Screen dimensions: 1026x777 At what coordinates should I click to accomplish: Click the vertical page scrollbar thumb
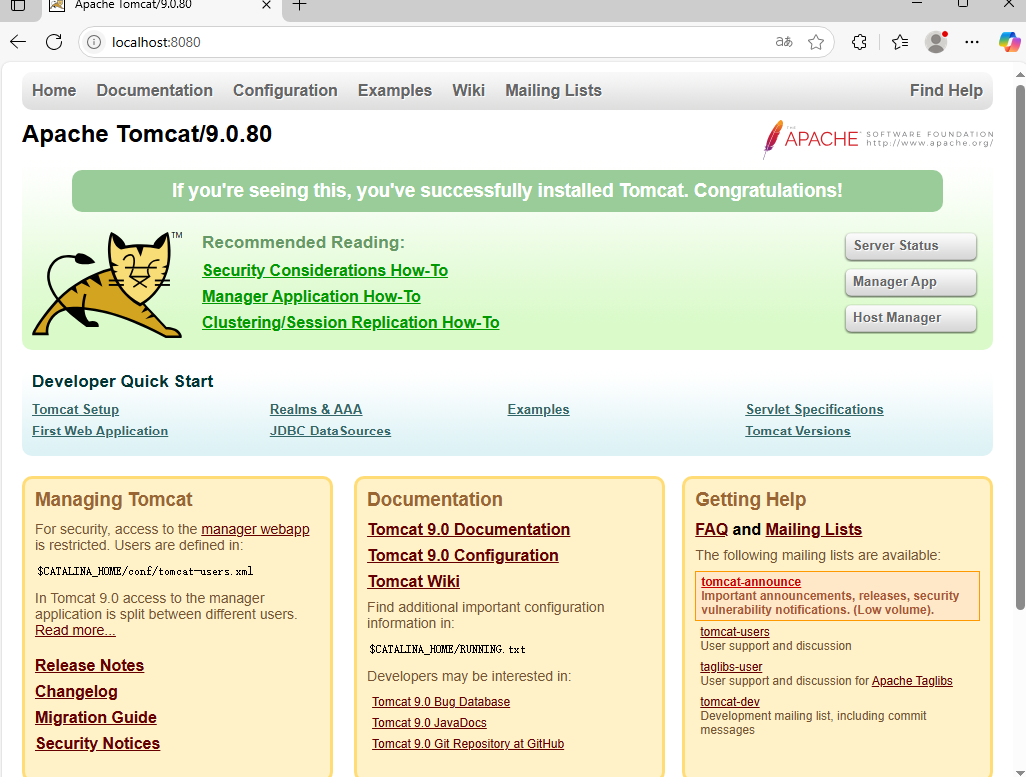(x=1020, y=347)
